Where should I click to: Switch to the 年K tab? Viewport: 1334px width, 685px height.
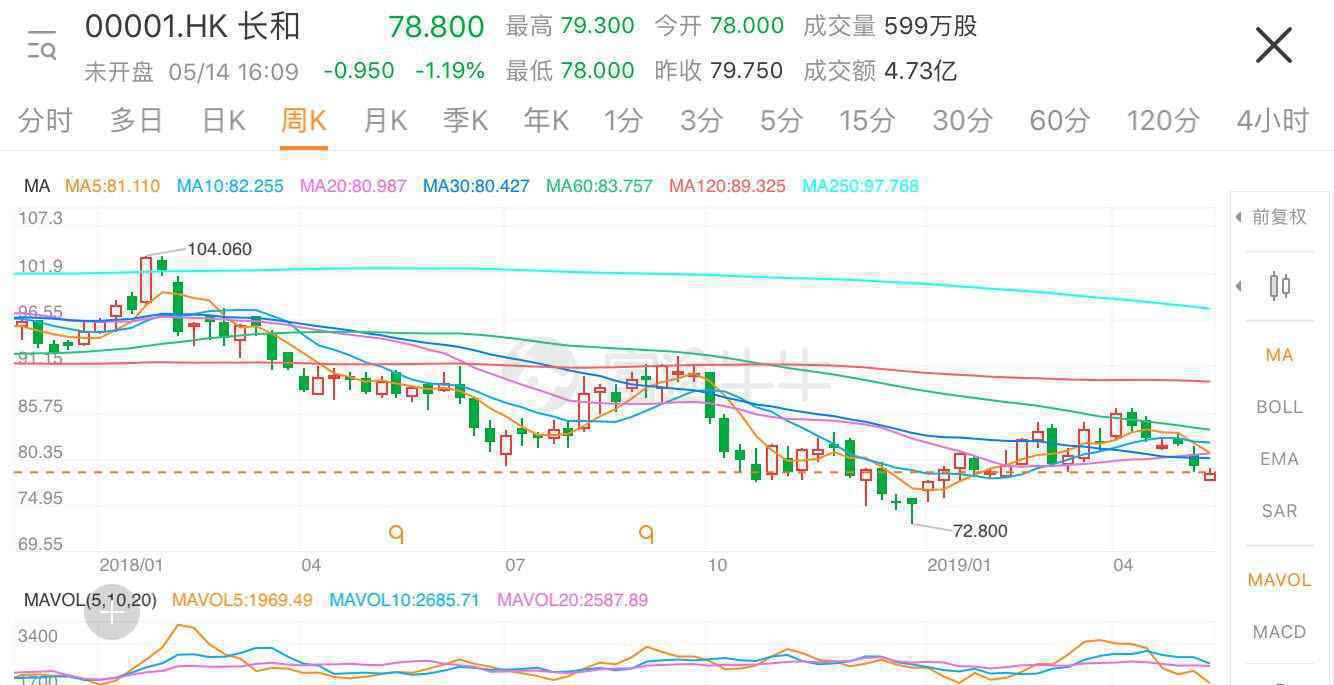click(546, 121)
